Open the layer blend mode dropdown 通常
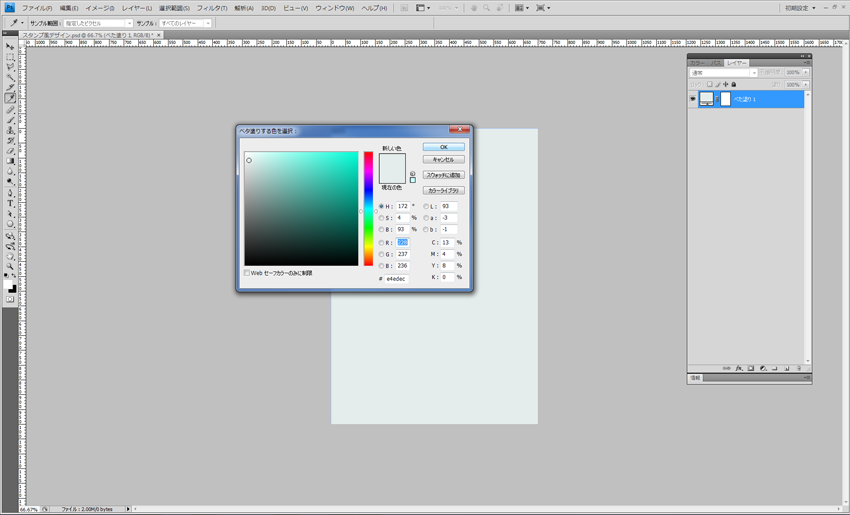The image size is (850, 515). pos(723,73)
